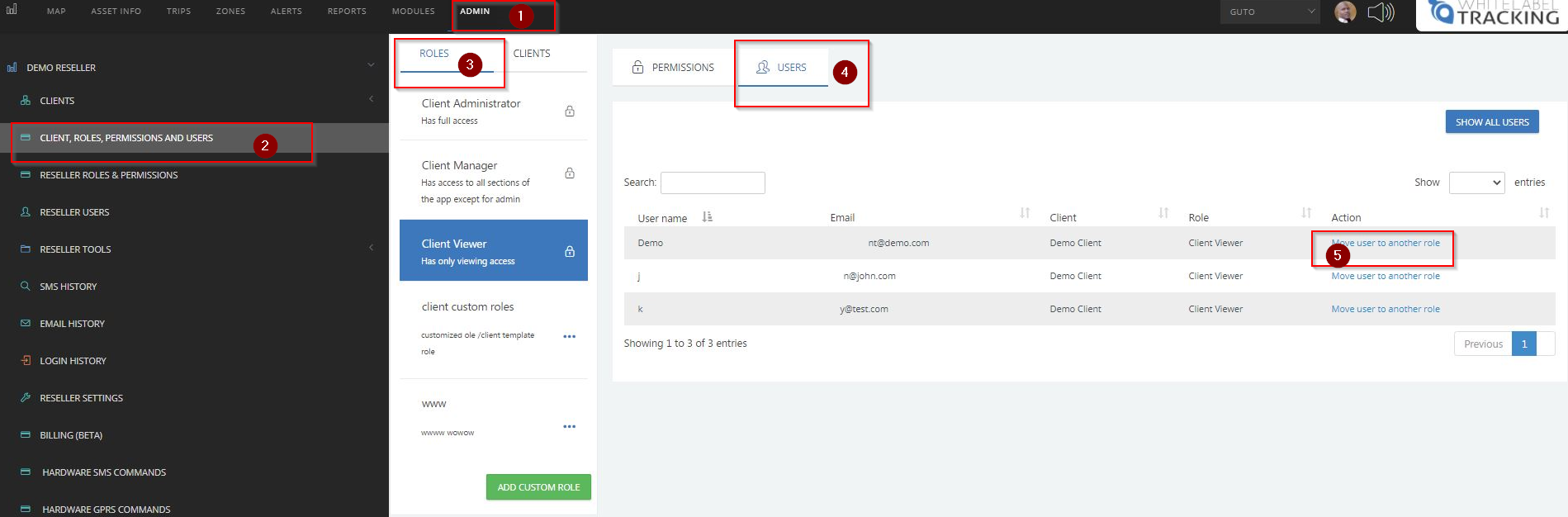Viewport: 1568px width, 517px height.
Task: Click the nt@demo.com email cell
Action: pyautogui.click(x=898, y=243)
